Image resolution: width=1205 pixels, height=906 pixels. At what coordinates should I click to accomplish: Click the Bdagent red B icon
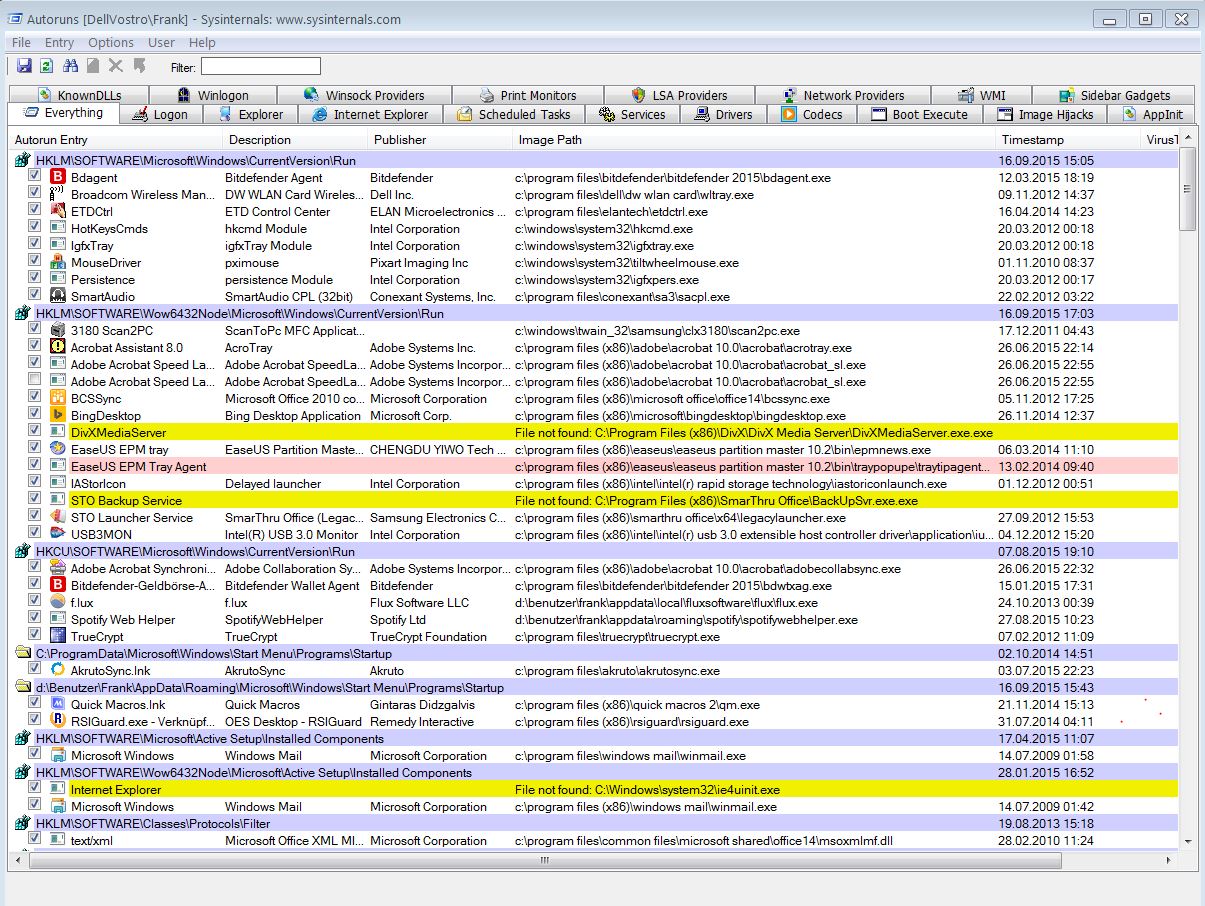pyautogui.click(x=58, y=178)
